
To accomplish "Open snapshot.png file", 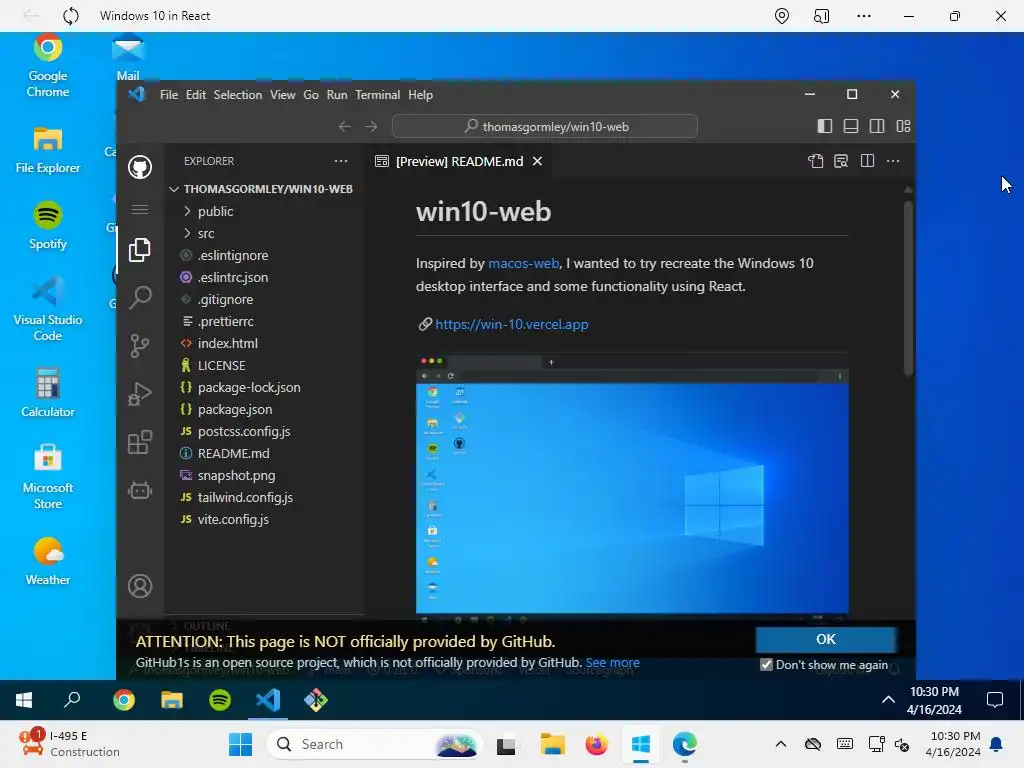I will pyautogui.click(x=264, y=475).
